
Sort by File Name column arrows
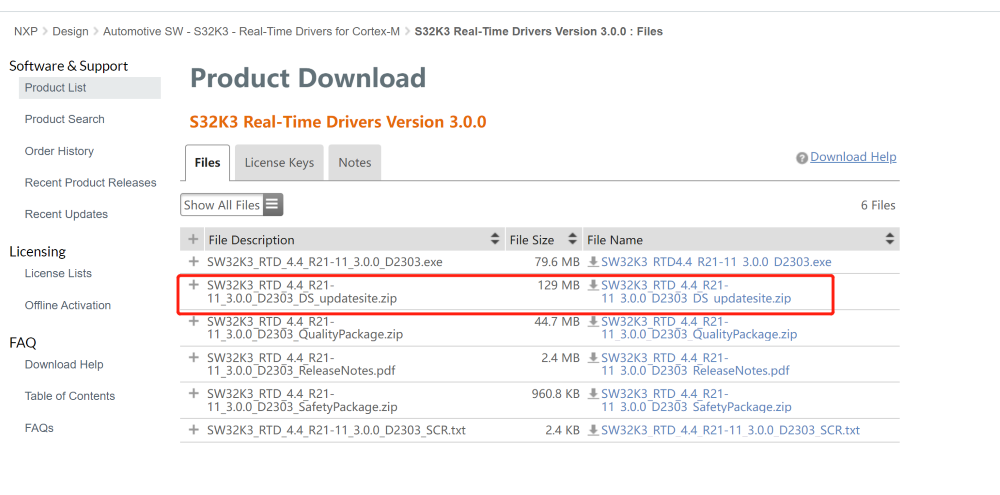tap(890, 239)
